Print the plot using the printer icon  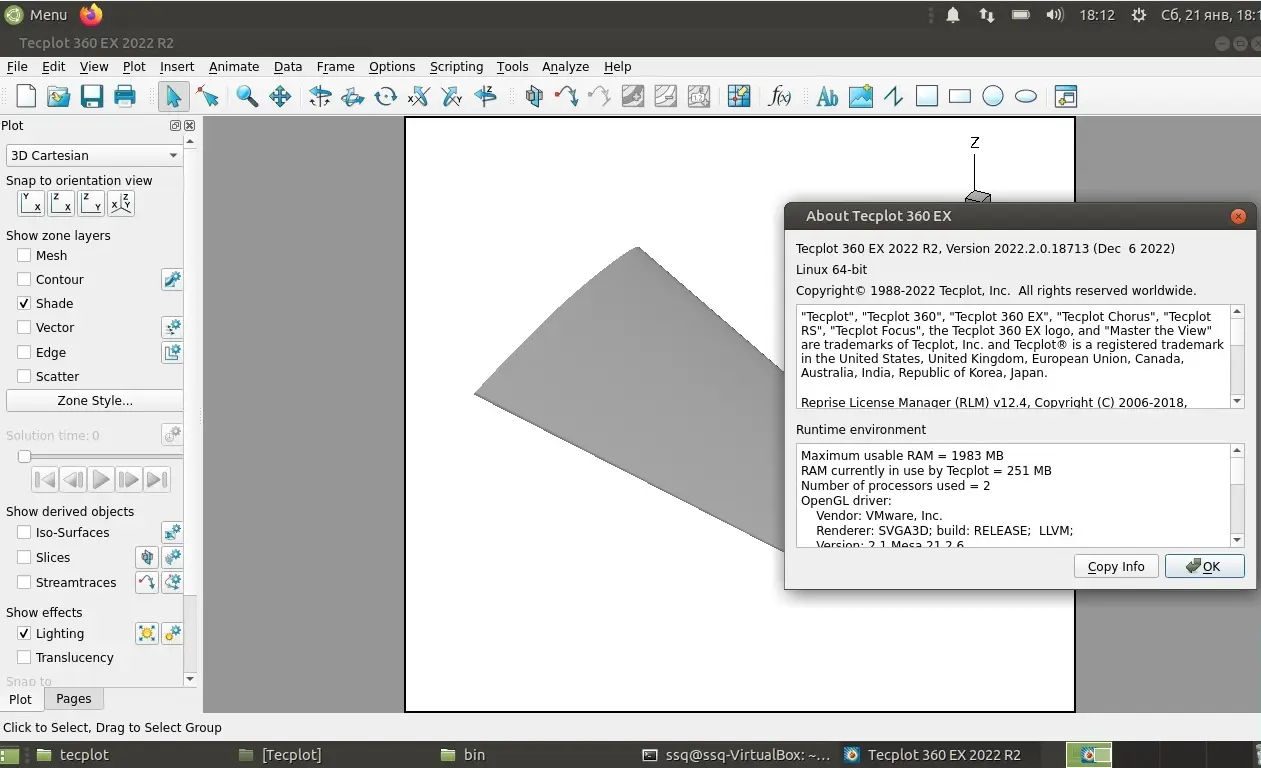point(125,97)
